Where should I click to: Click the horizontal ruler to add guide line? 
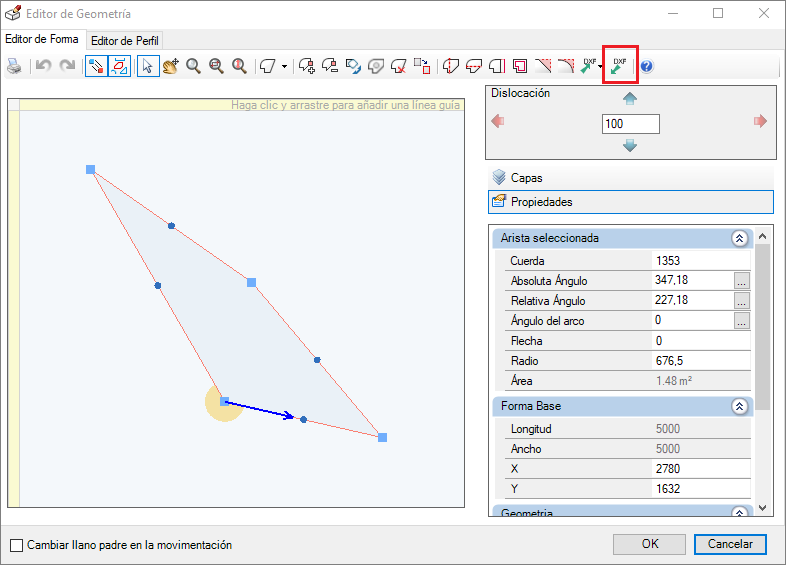click(x=242, y=105)
